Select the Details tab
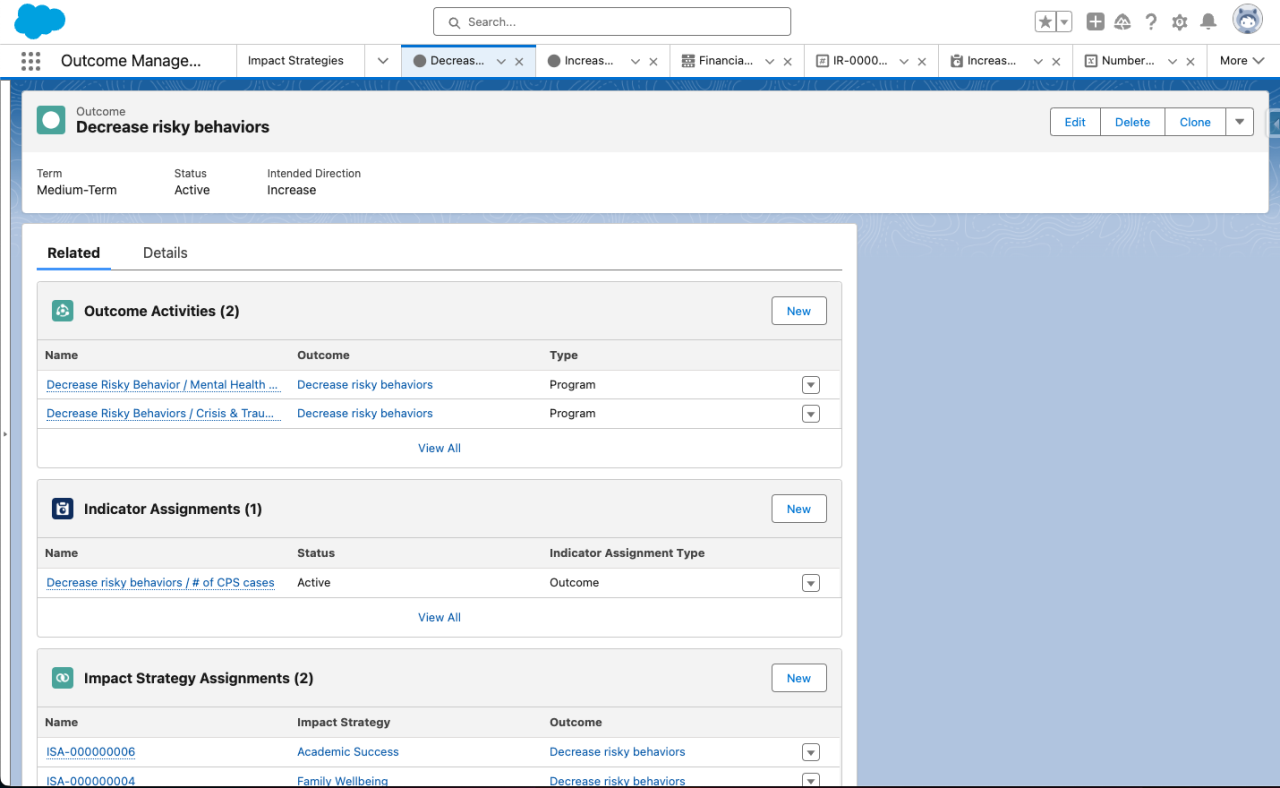This screenshot has height=788, width=1280. point(165,253)
